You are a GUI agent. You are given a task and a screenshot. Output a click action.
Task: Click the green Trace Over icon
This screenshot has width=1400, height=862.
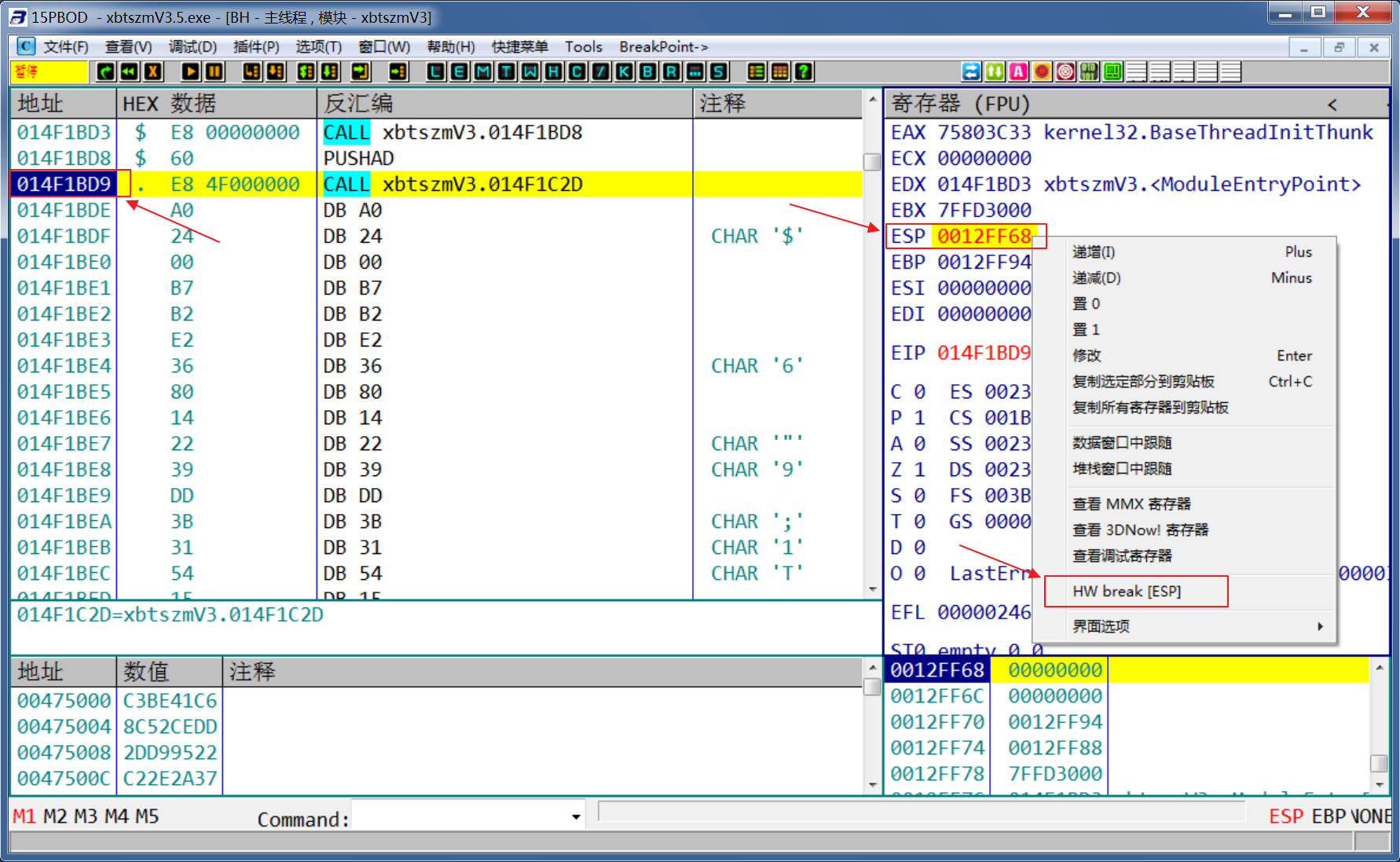[330, 72]
